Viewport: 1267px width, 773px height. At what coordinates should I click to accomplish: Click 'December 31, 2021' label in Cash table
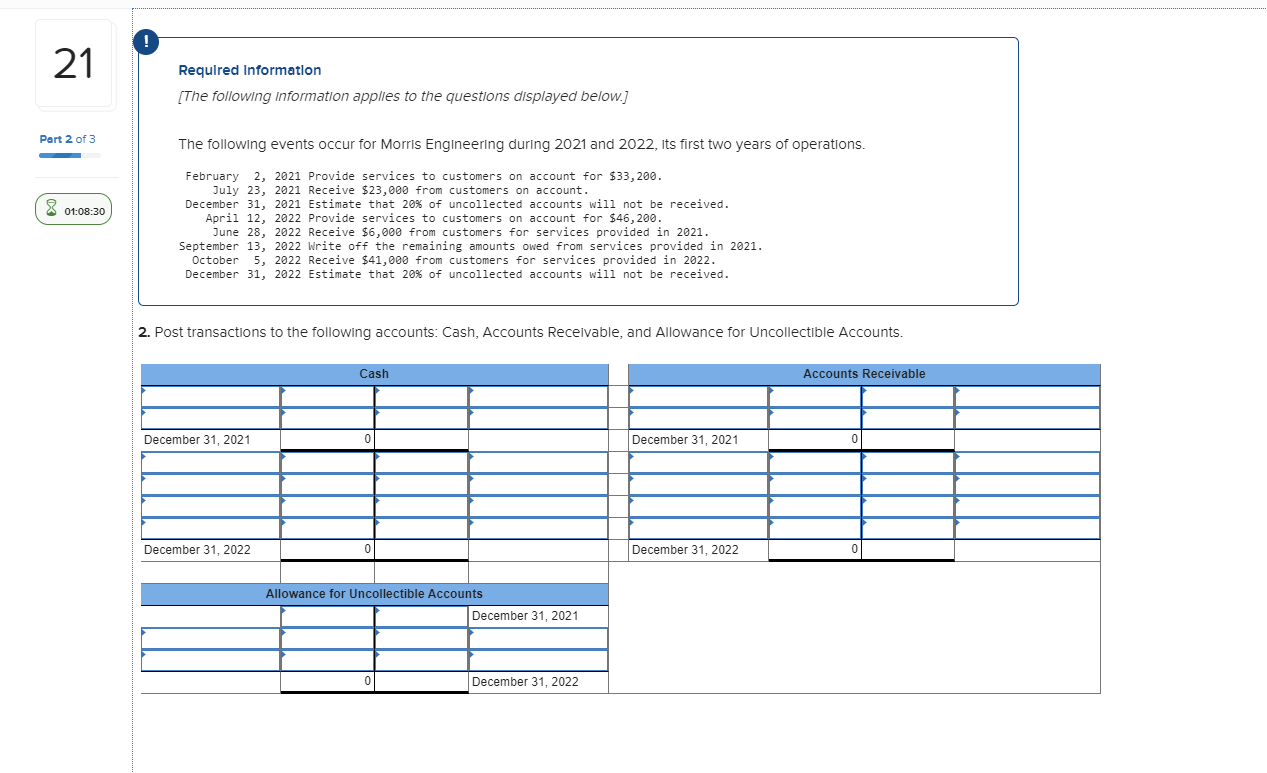197,440
